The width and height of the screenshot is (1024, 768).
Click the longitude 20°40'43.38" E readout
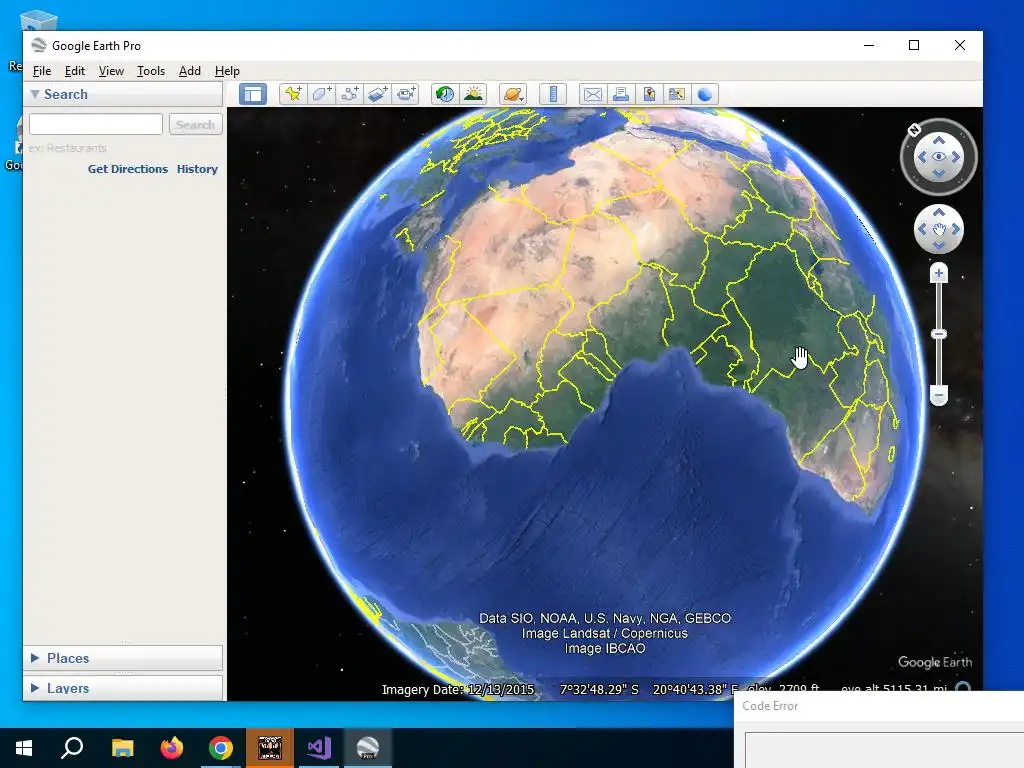(696, 690)
